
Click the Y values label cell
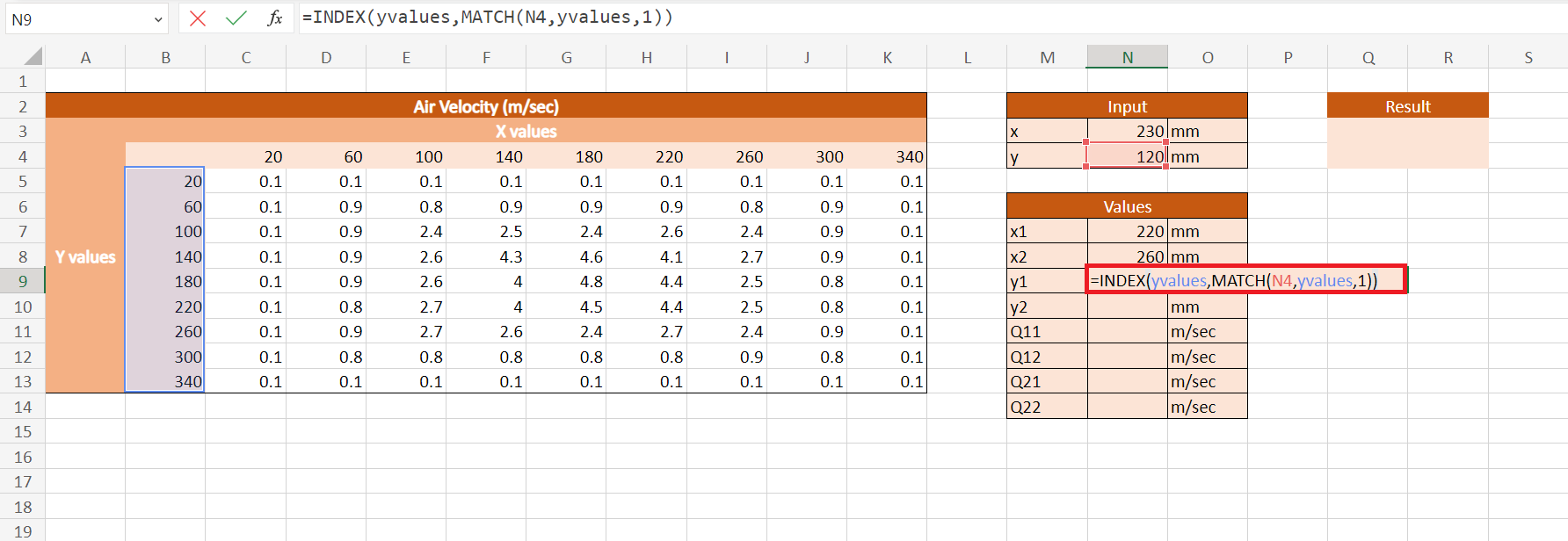click(x=85, y=257)
